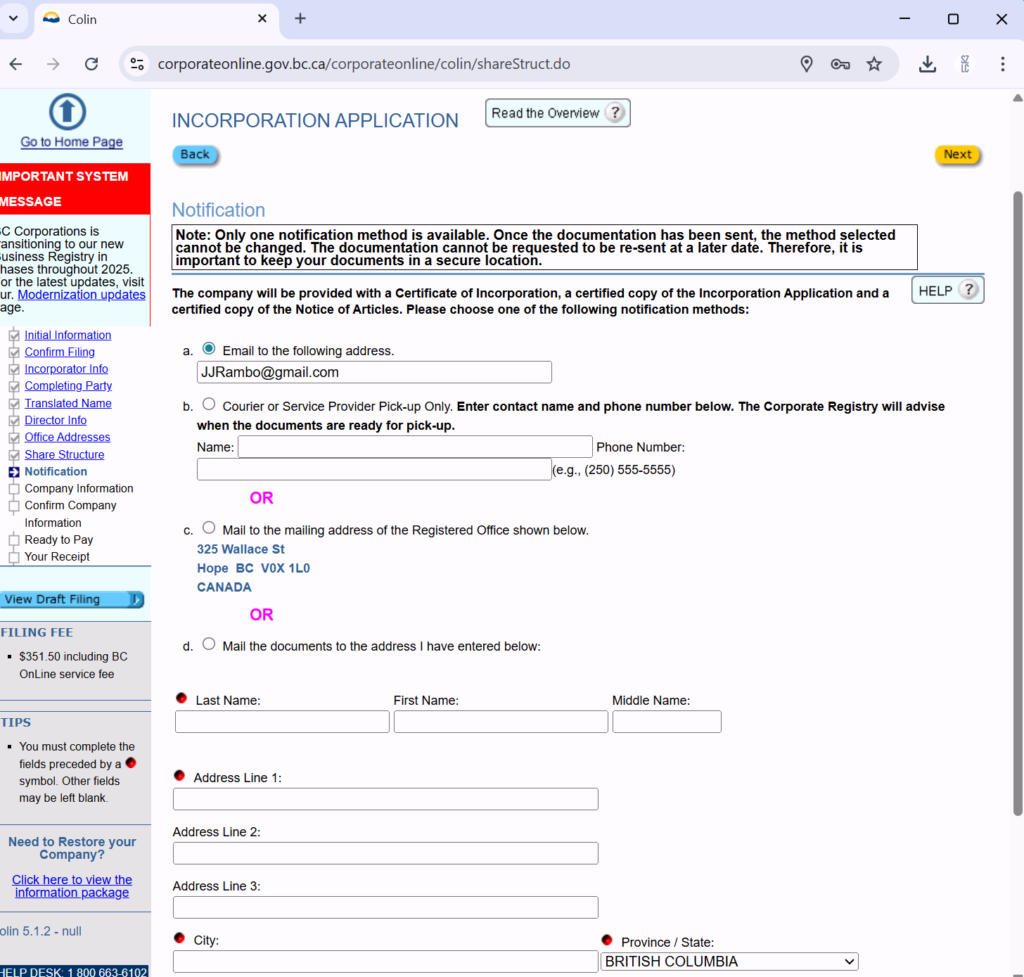This screenshot has width=1024, height=977.
Task: Select Mail documents to entered address option
Action: (209, 644)
